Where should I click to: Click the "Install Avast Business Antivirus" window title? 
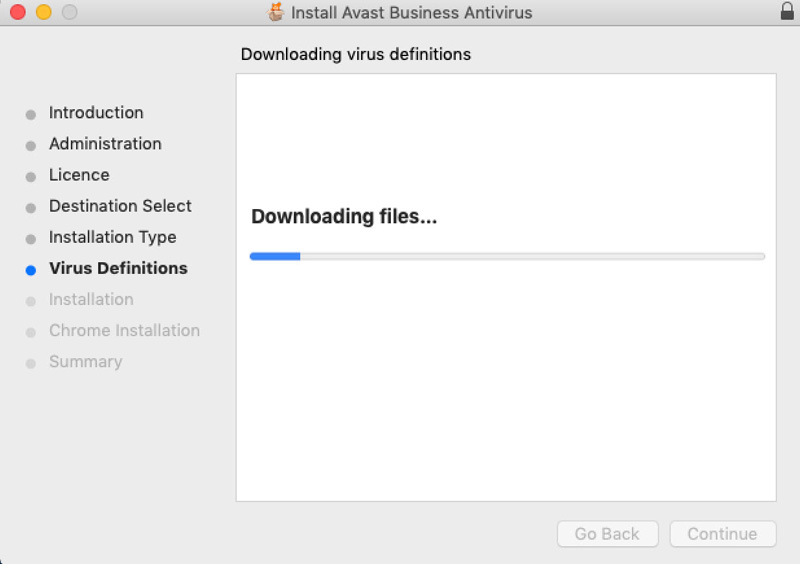(411, 13)
